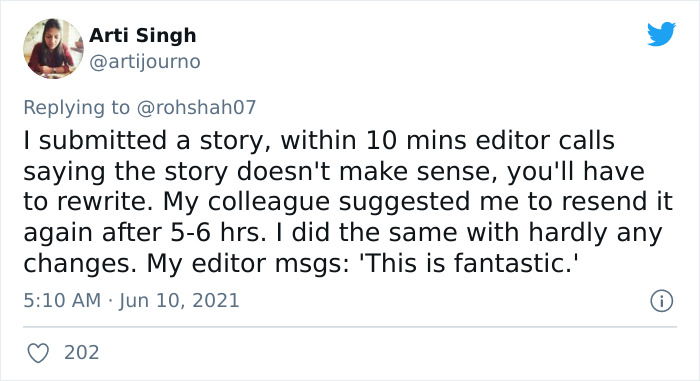The height and width of the screenshot is (381, 700).
Task: View the 202 likes count
Action: (81, 353)
